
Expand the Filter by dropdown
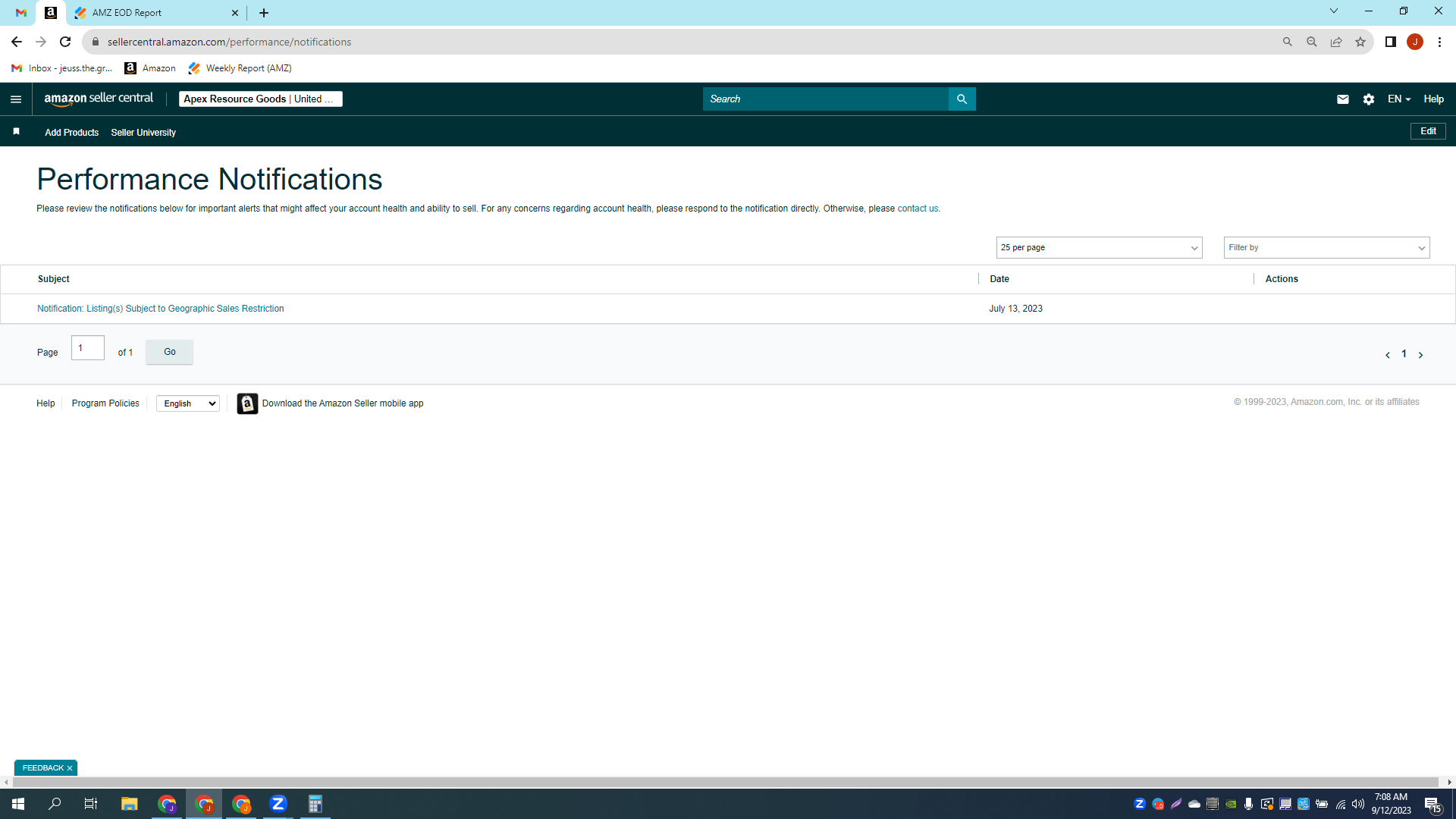(x=1327, y=248)
